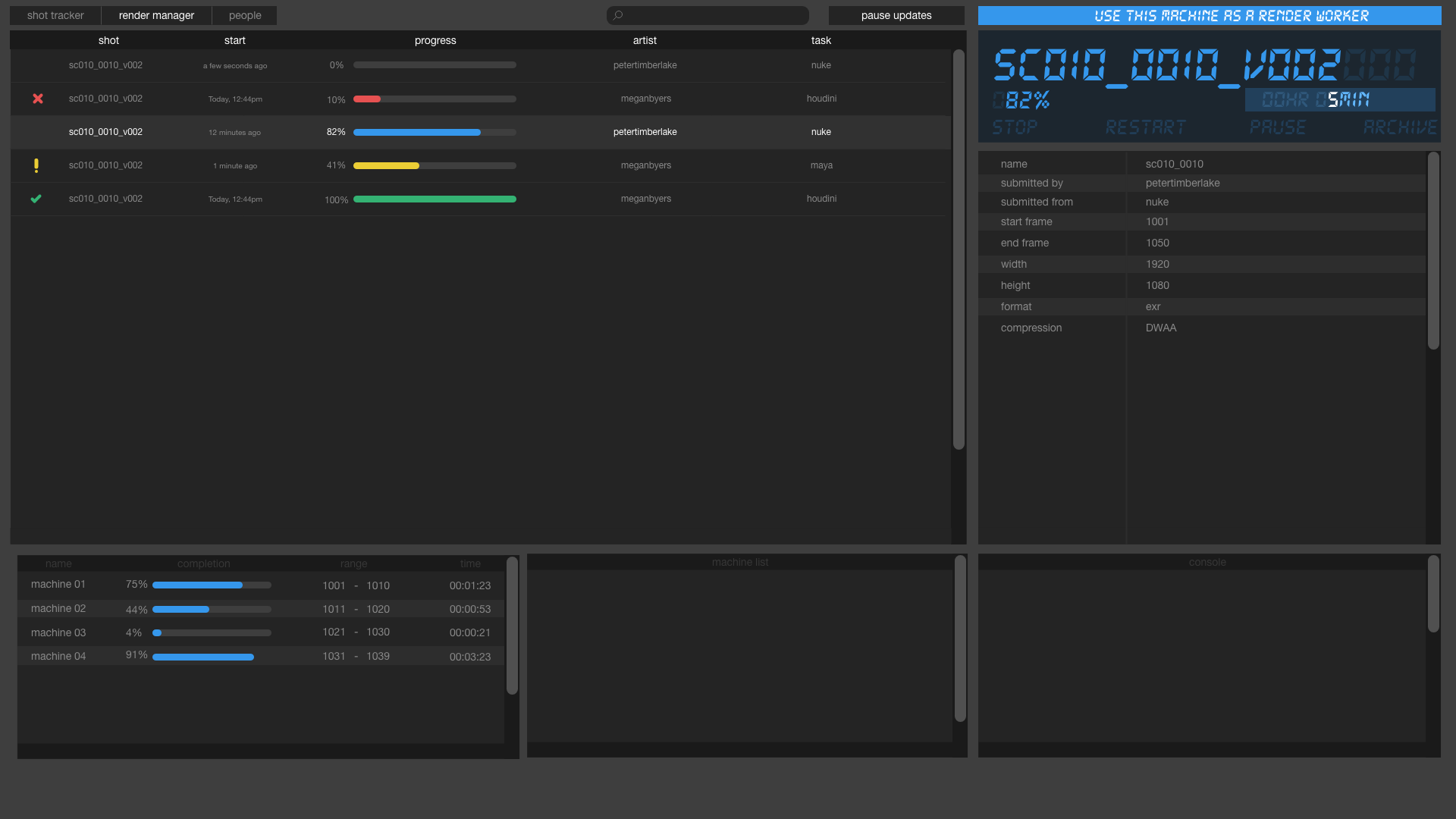Click the green checkmark completed icon

(x=36, y=199)
